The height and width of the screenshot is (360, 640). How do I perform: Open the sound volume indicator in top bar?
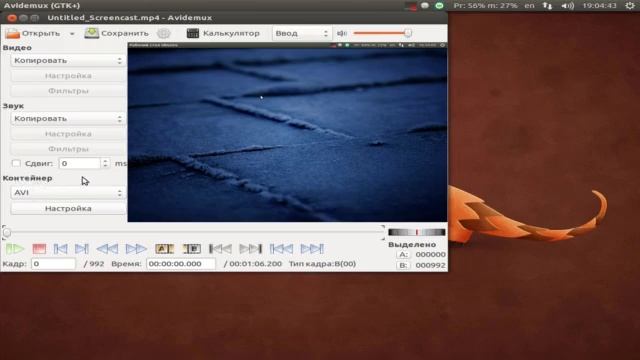pos(567,6)
